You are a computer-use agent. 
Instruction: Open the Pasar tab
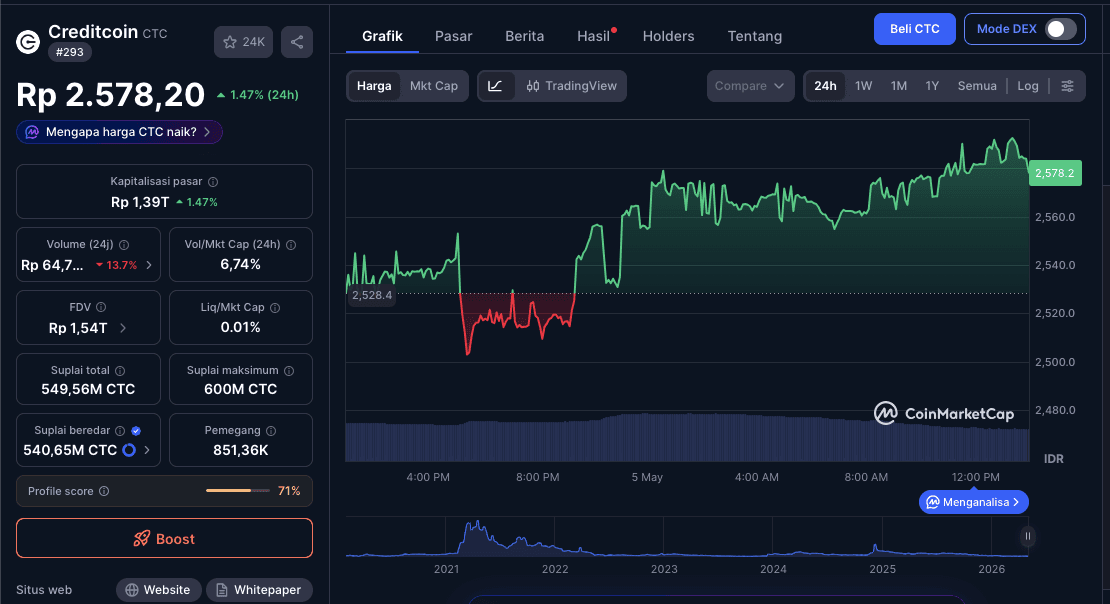pyautogui.click(x=453, y=36)
